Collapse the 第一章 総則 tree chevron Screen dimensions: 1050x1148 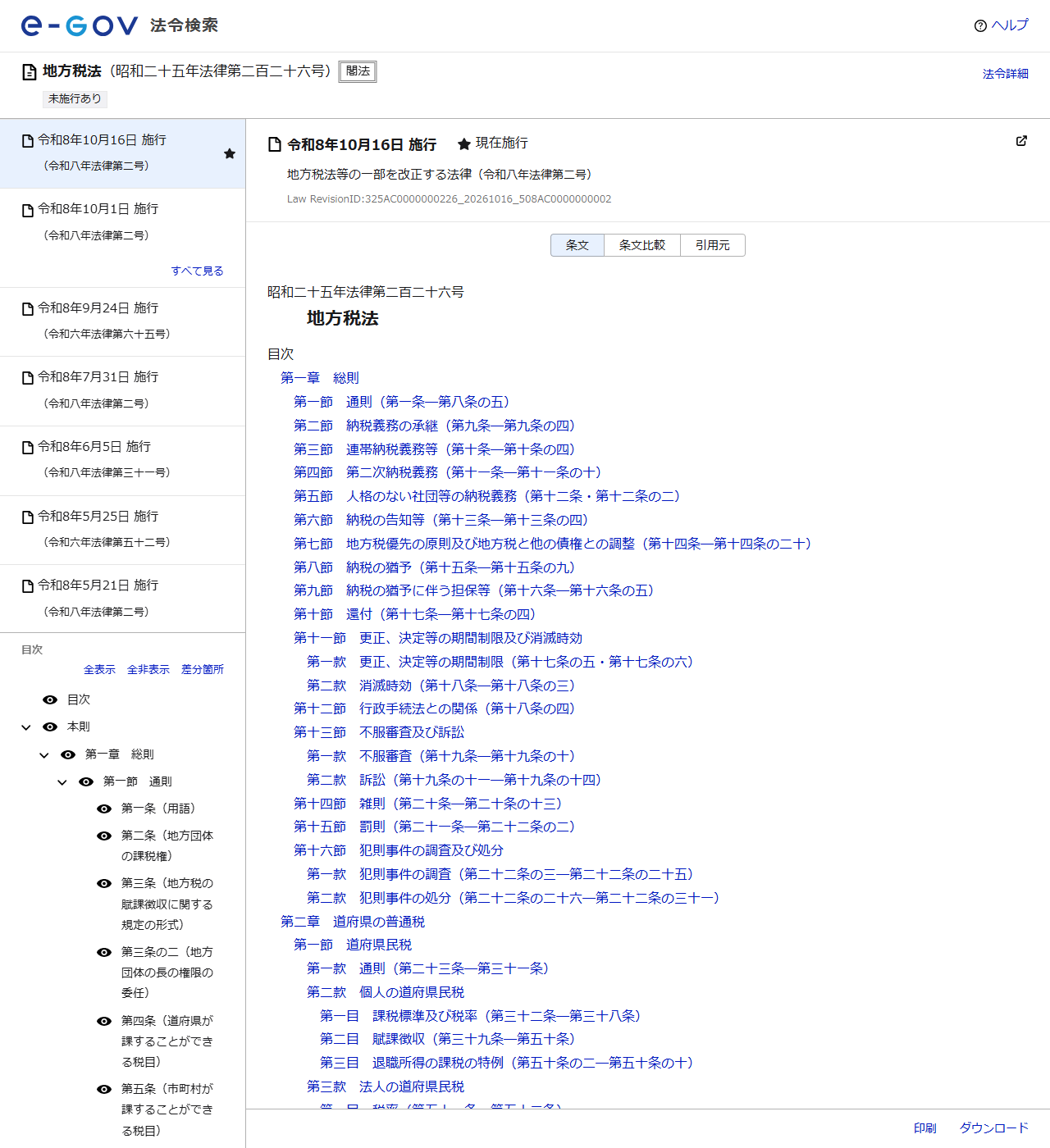[44, 755]
